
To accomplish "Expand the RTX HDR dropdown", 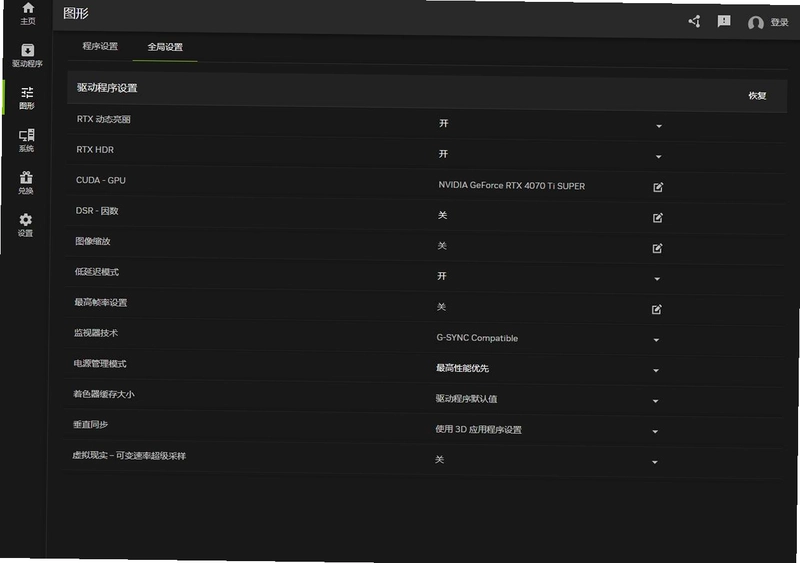I will click(x=658, y=157).
